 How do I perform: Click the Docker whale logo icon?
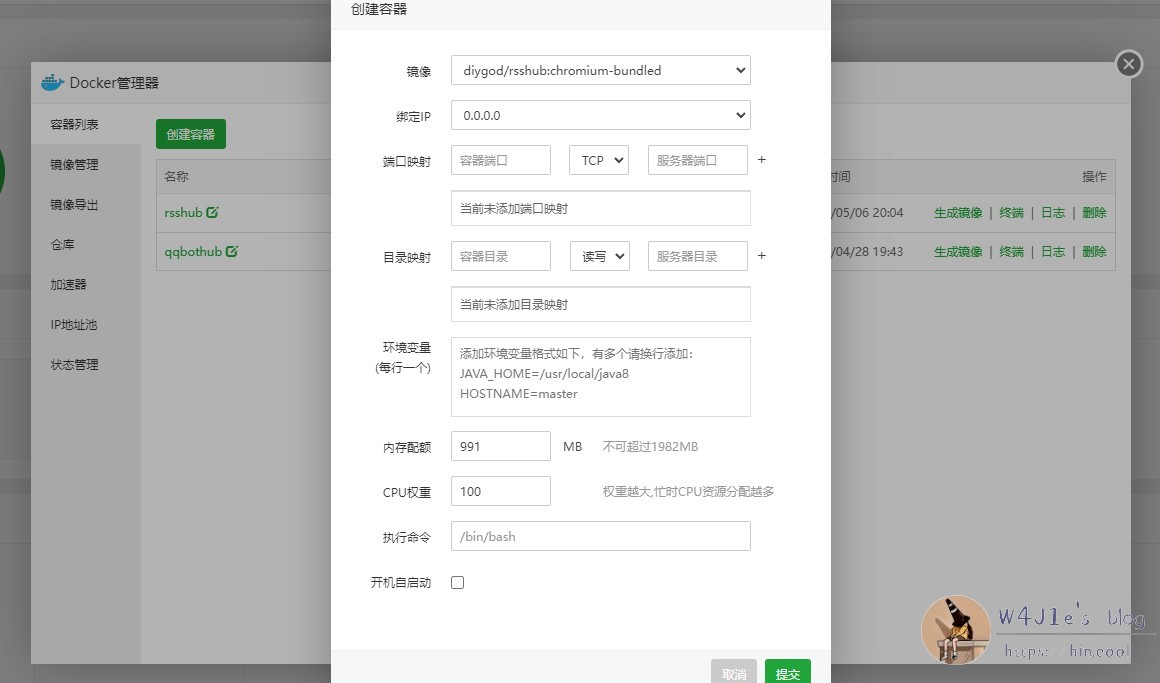tap(52, 83)
